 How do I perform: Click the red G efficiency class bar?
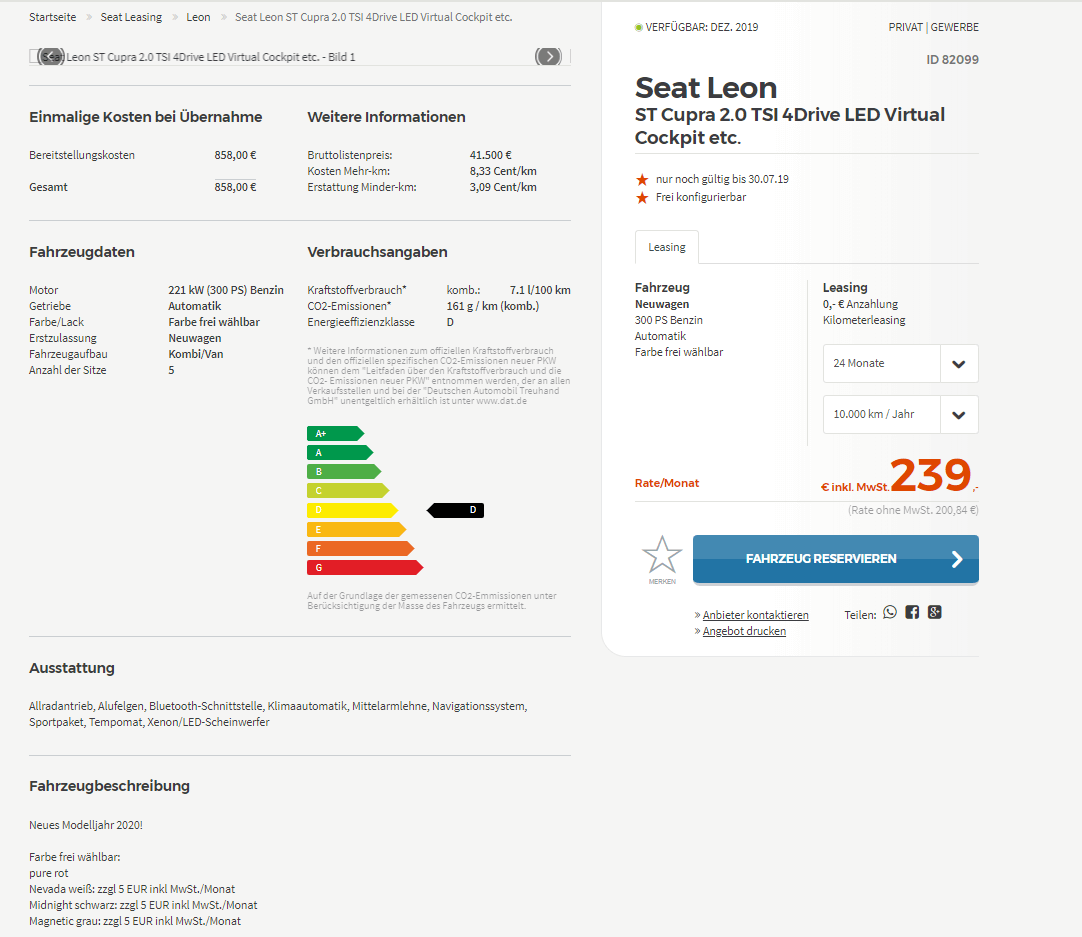point(364,567)
